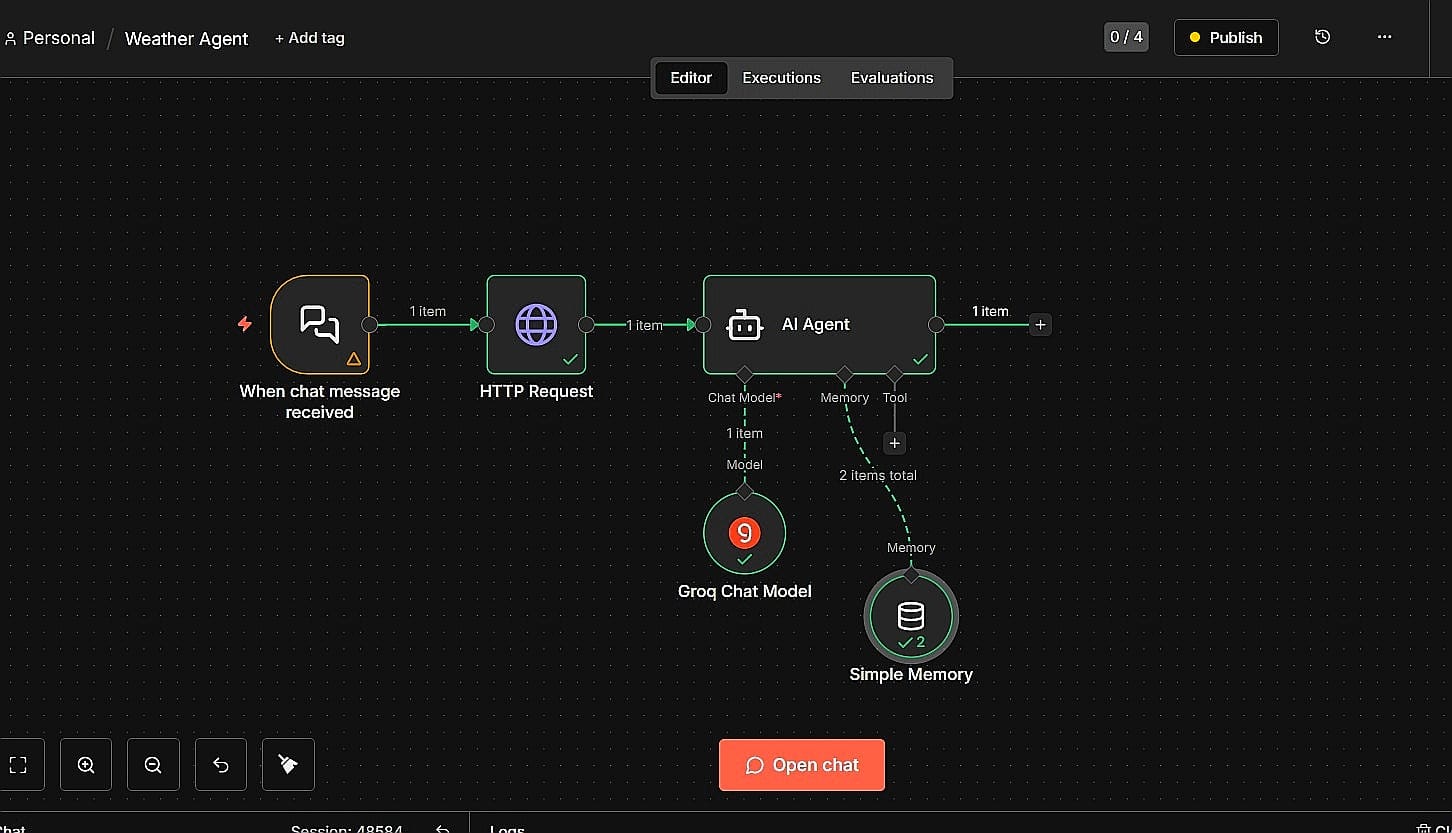Viewport: 1452px width, 833px height.
Task: Click the chat trigger node icon
Action: tap(320, 325)
